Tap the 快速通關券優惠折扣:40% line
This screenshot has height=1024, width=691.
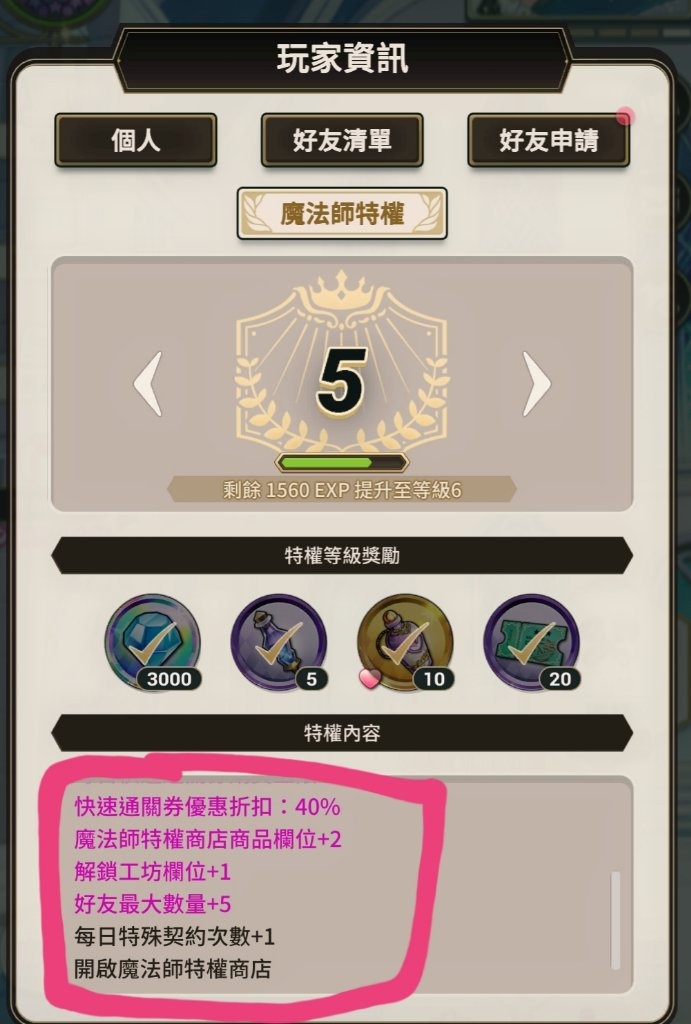point(207,807)
